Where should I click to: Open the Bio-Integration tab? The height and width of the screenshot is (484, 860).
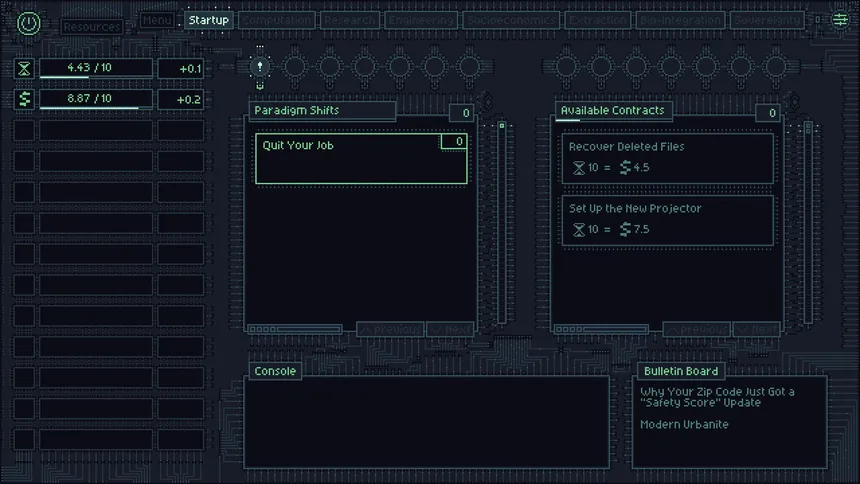(680, 20)
